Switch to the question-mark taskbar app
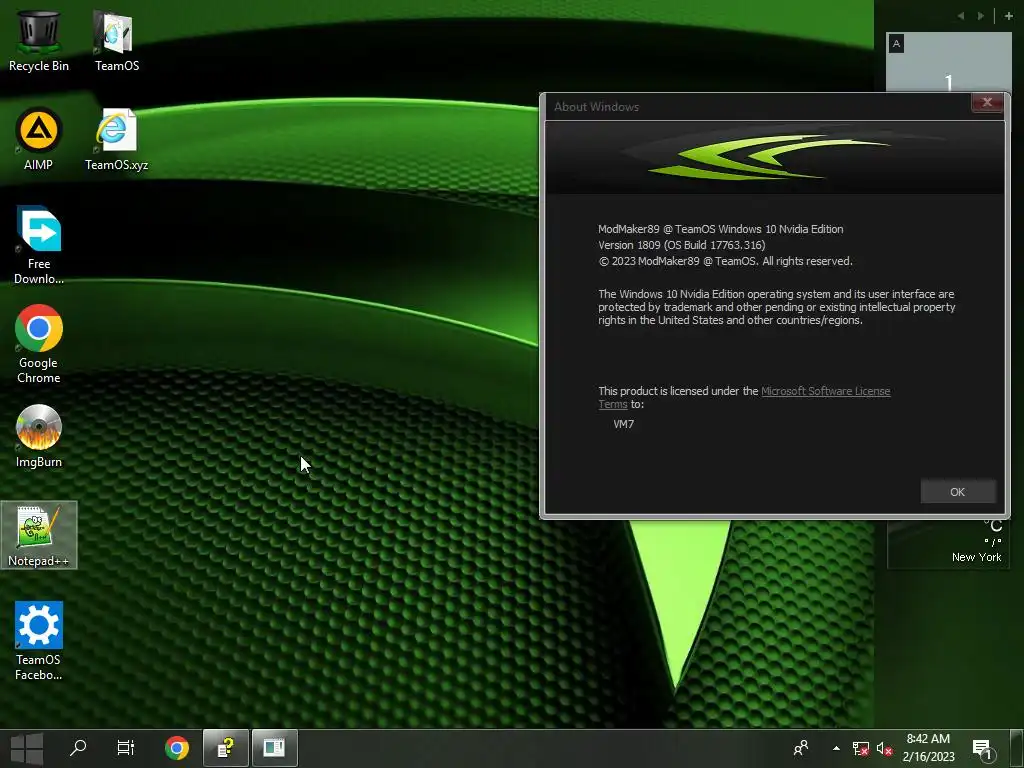Viewport: 1024px width, 768px height. click(225, 748)
